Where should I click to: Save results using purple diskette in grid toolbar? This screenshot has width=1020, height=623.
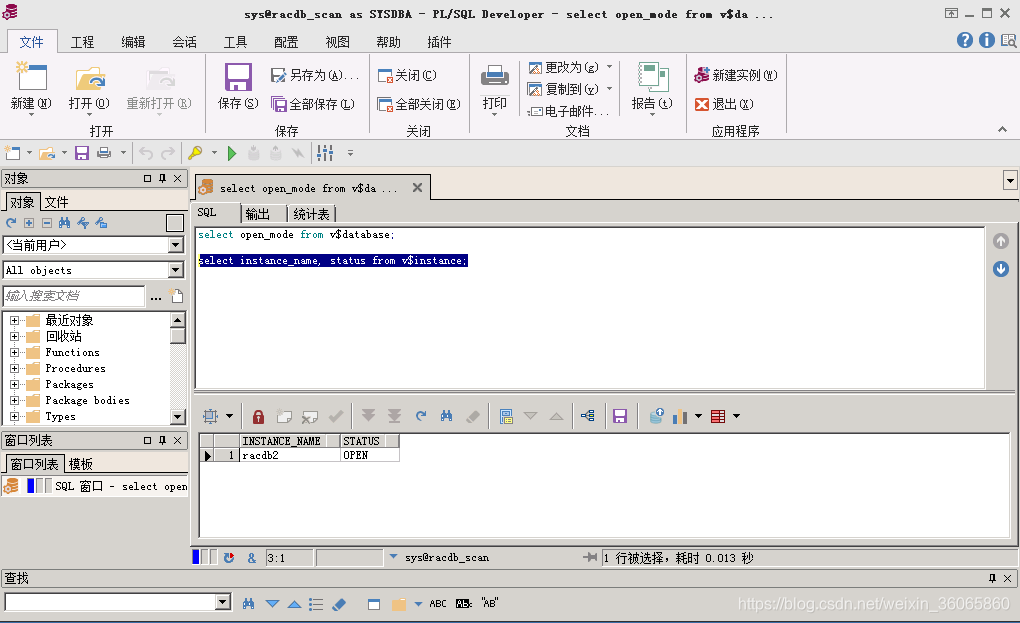click(620, 415)
